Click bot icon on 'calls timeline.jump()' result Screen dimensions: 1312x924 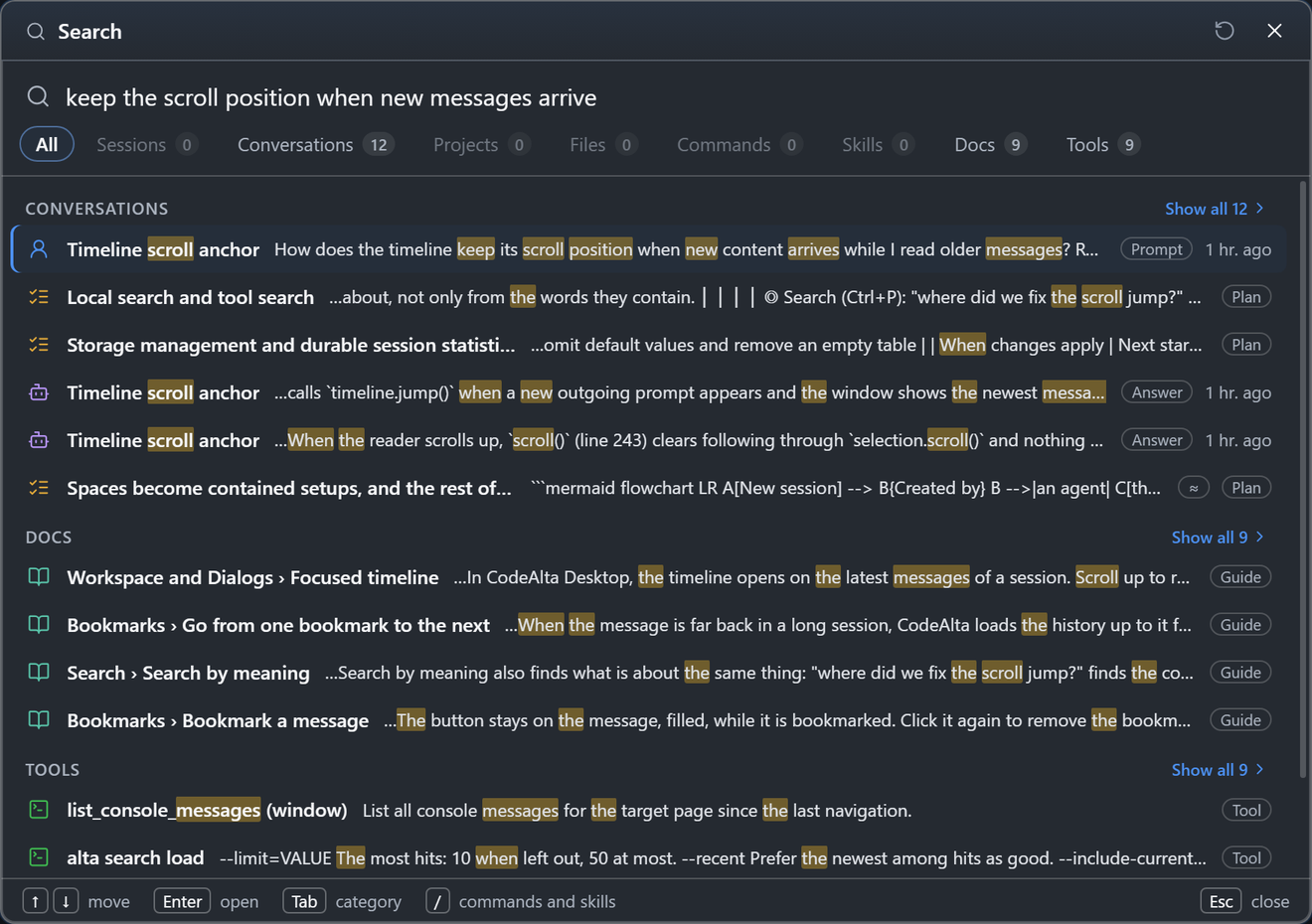coord(39,392)
